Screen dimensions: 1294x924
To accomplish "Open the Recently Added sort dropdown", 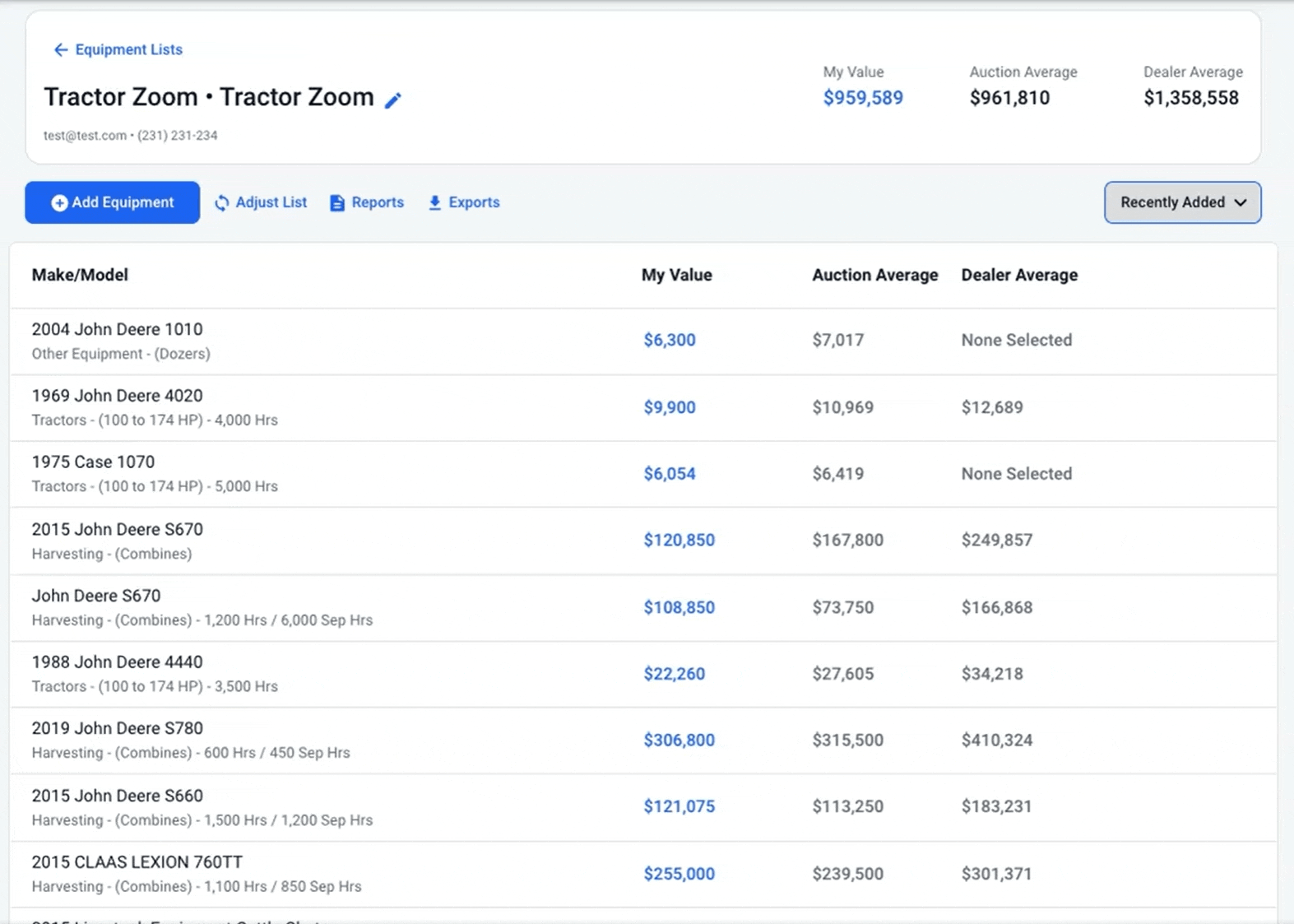I will (1182, 202).
